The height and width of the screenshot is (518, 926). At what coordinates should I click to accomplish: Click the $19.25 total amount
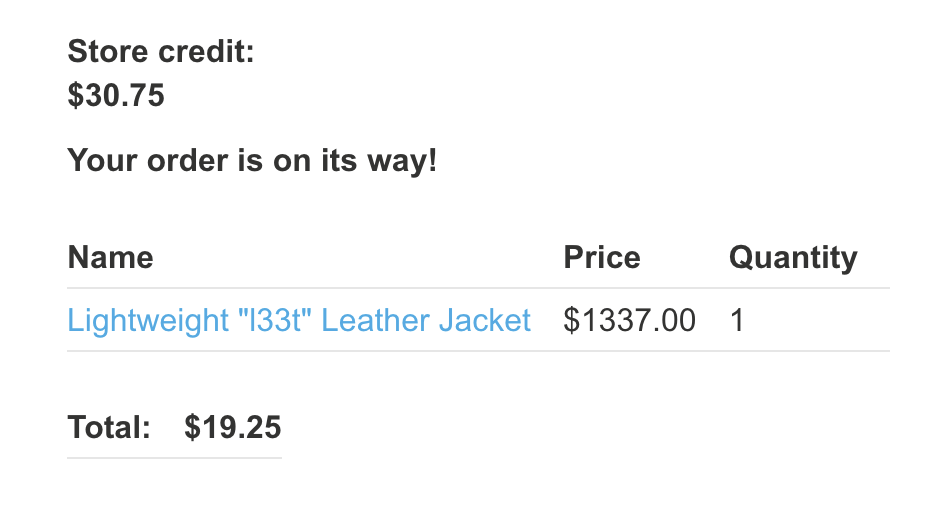pyautogui.click(x=233, y=428)
